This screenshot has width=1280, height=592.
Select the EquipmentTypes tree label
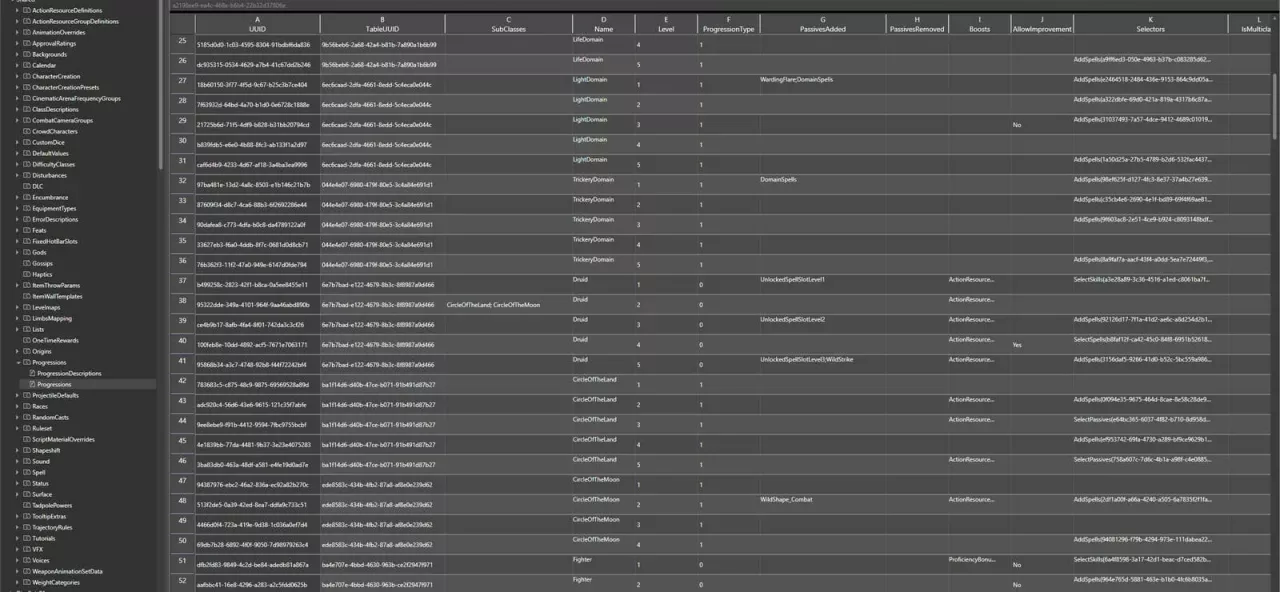(55, 208)
